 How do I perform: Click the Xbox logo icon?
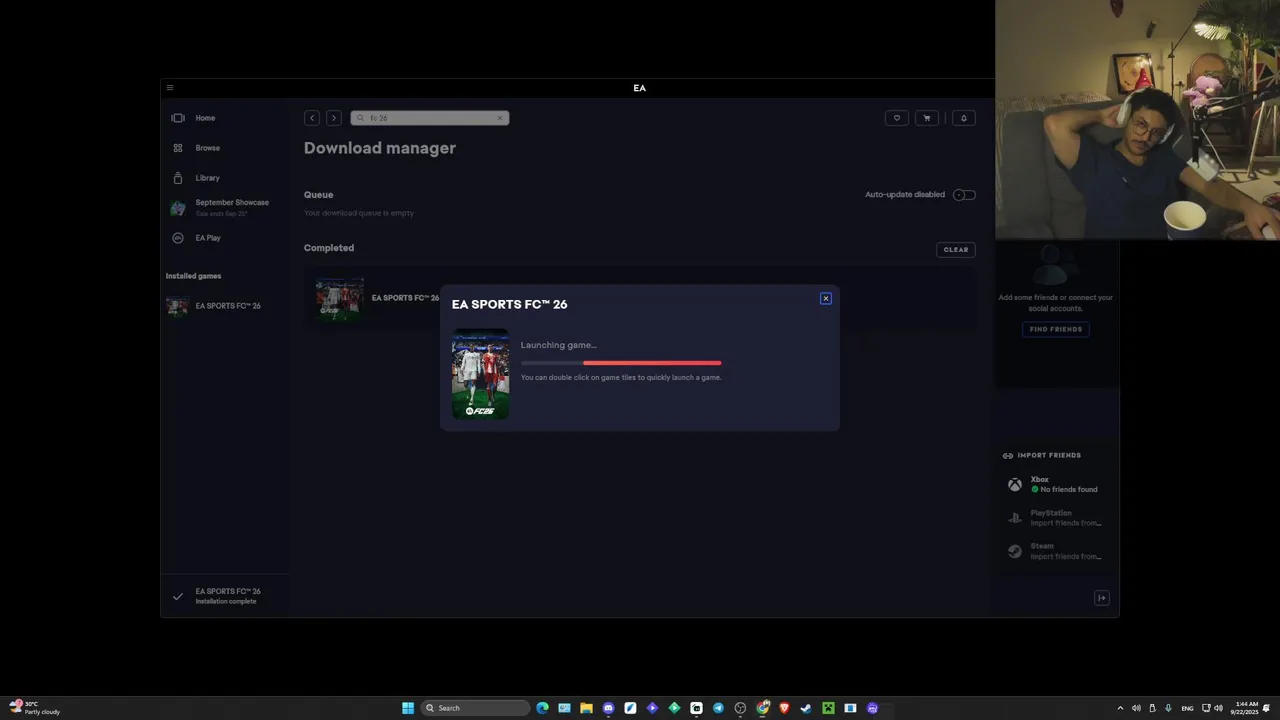1015,485
